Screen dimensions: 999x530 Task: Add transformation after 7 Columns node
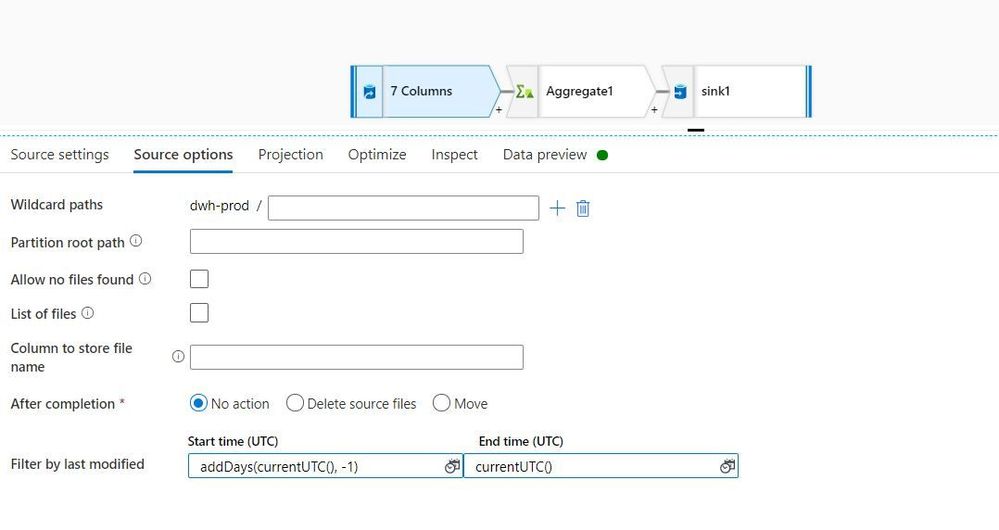(x=499, y=110)
